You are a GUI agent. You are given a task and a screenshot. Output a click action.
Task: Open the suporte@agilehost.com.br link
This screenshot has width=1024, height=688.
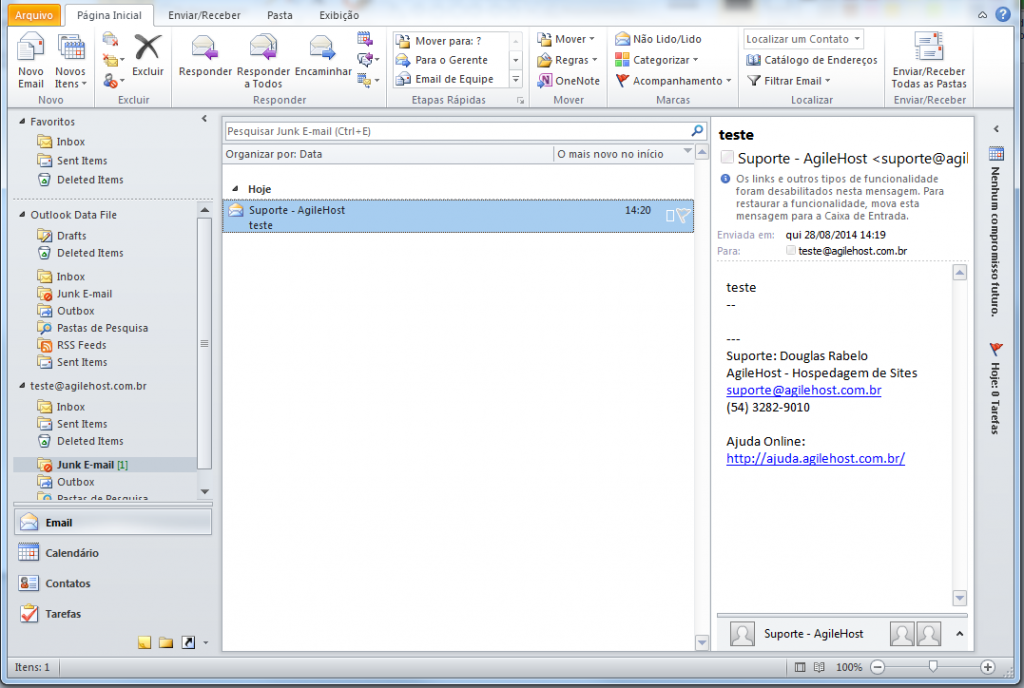pyautogui.click(x=803, y=390)
